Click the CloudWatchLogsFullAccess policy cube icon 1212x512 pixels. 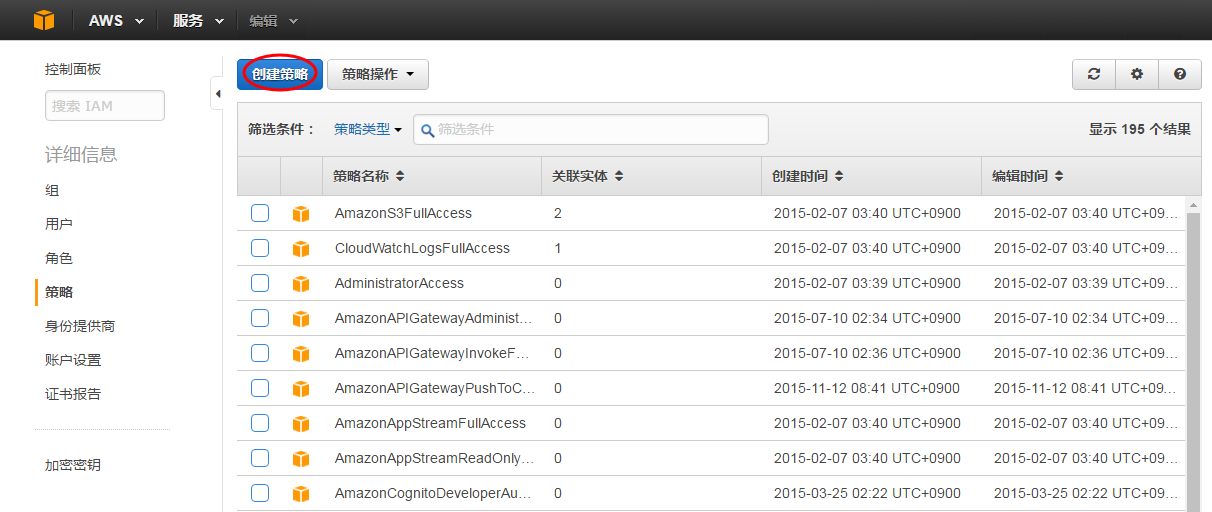pyautogui.click(x=301, y=249)
